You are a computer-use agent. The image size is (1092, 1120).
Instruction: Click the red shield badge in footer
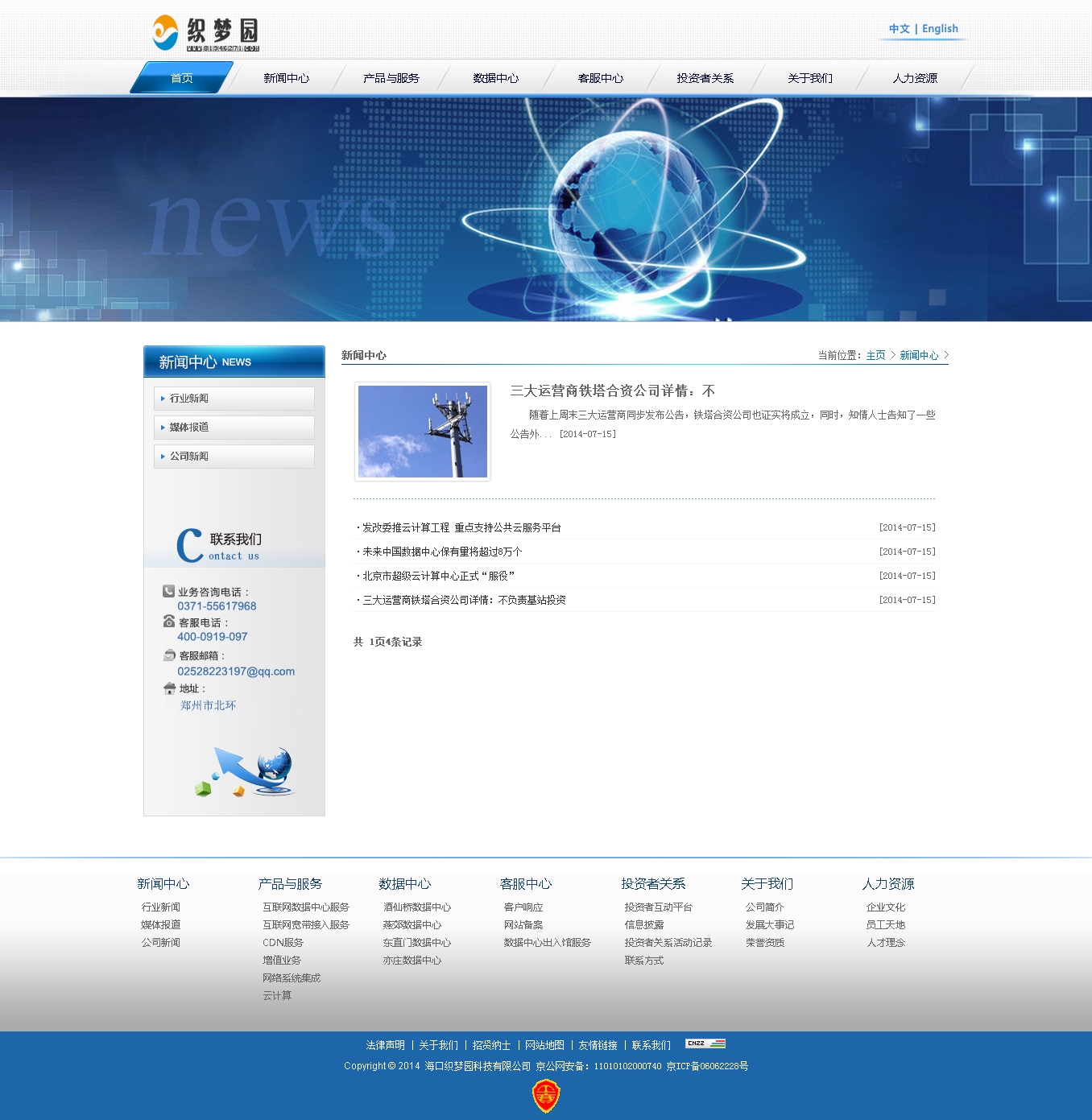(x=546, y=1096)
